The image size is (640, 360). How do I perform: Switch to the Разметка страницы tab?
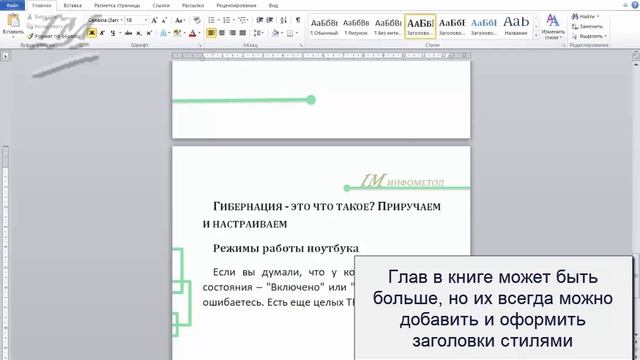117,5
